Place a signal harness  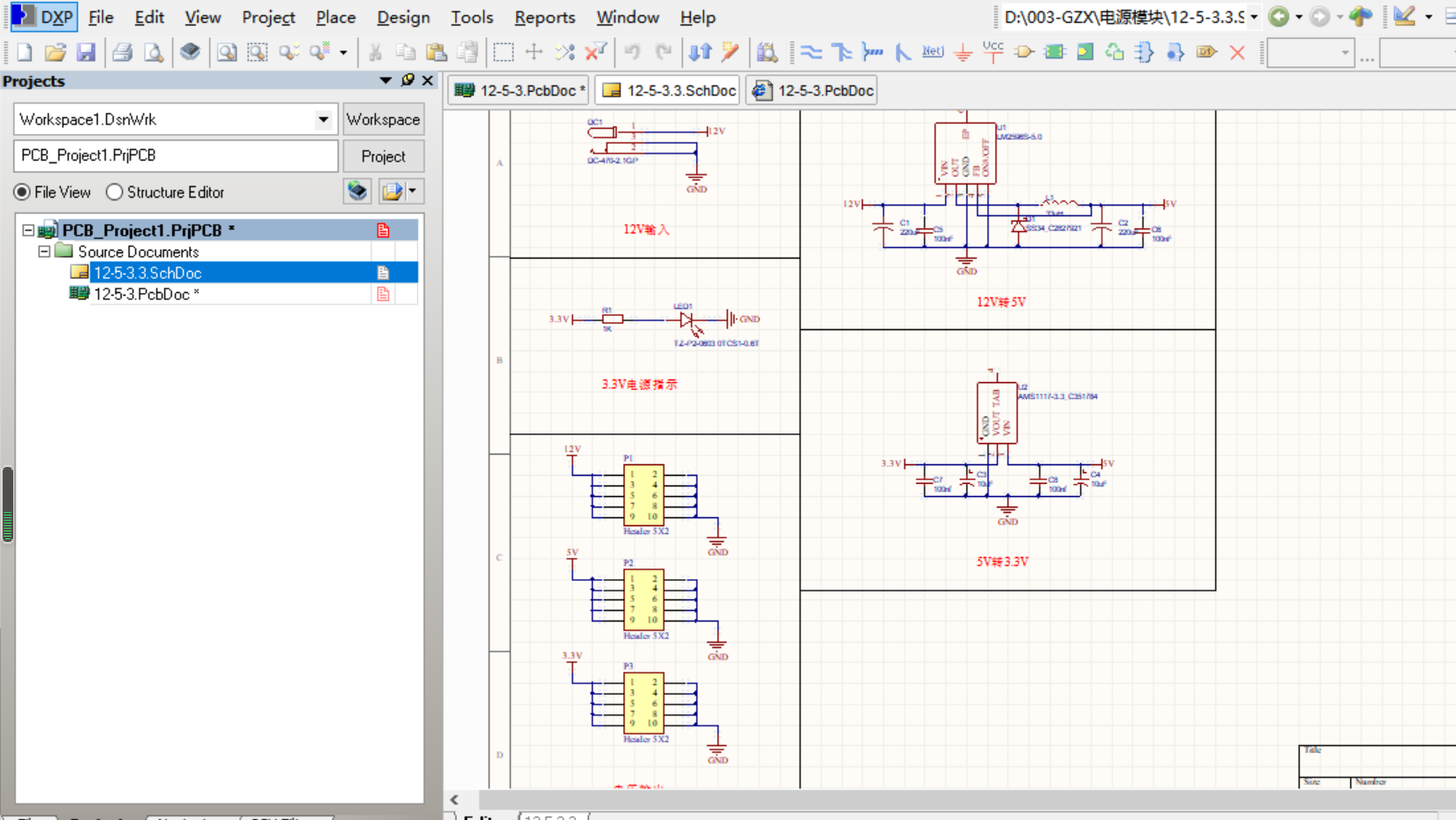tap(872, 52)
